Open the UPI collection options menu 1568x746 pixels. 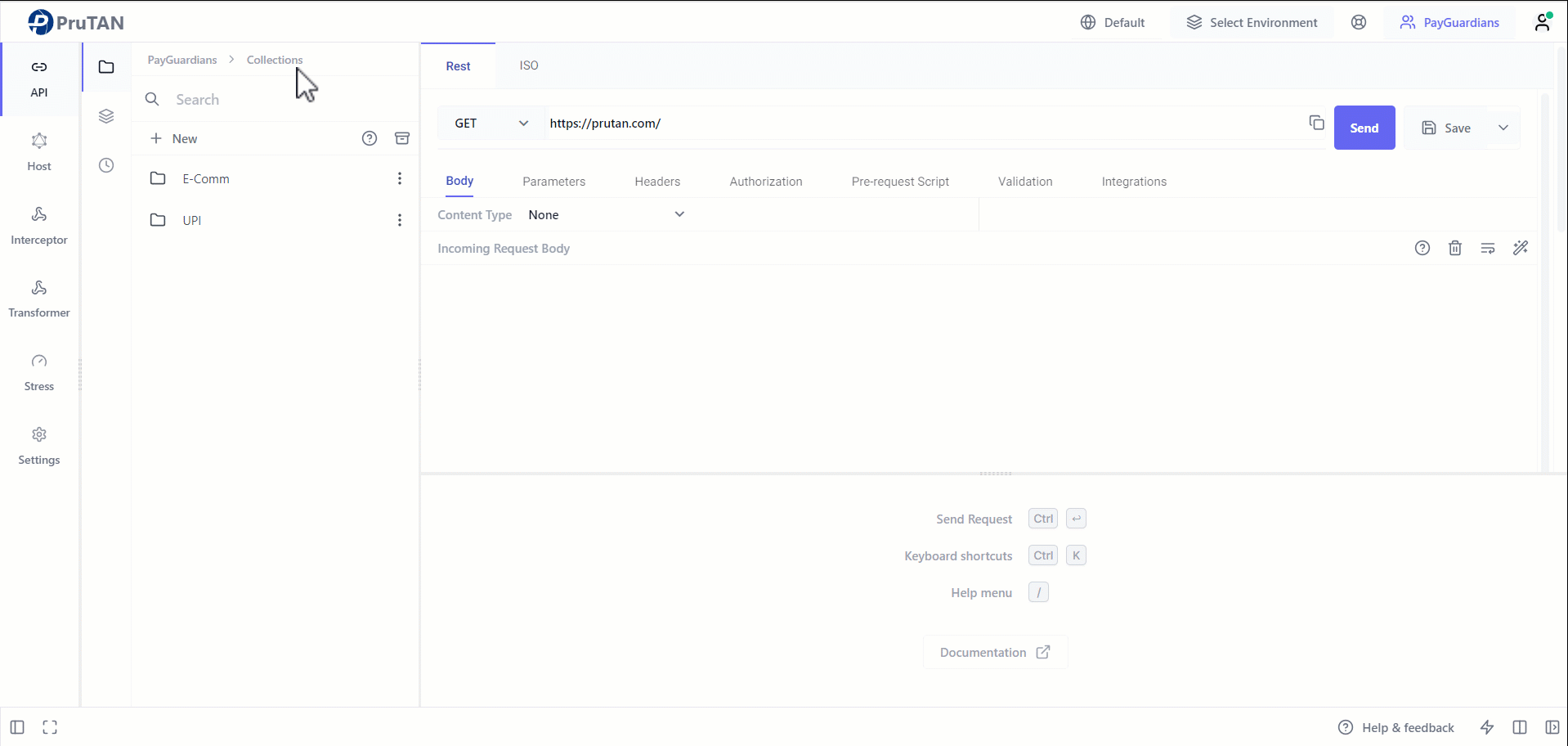(400, 220)
